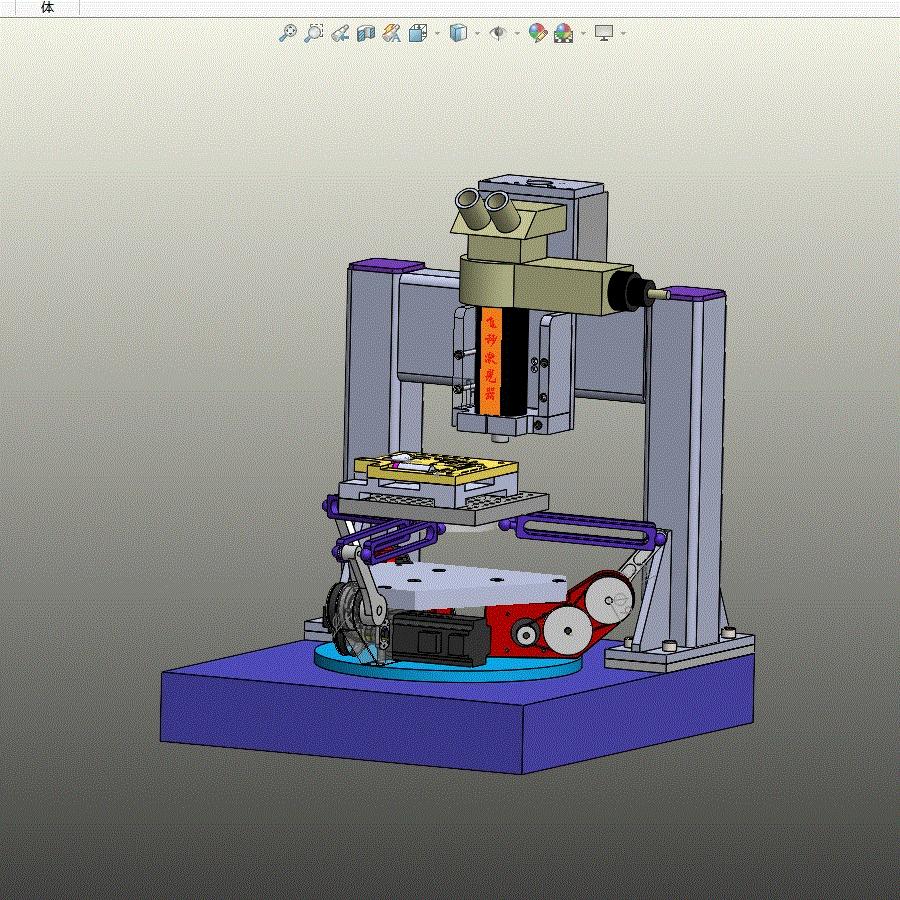Expand the View Settings dropdown arrow
This screenshot has height=900, width=900.
point(623,33)
